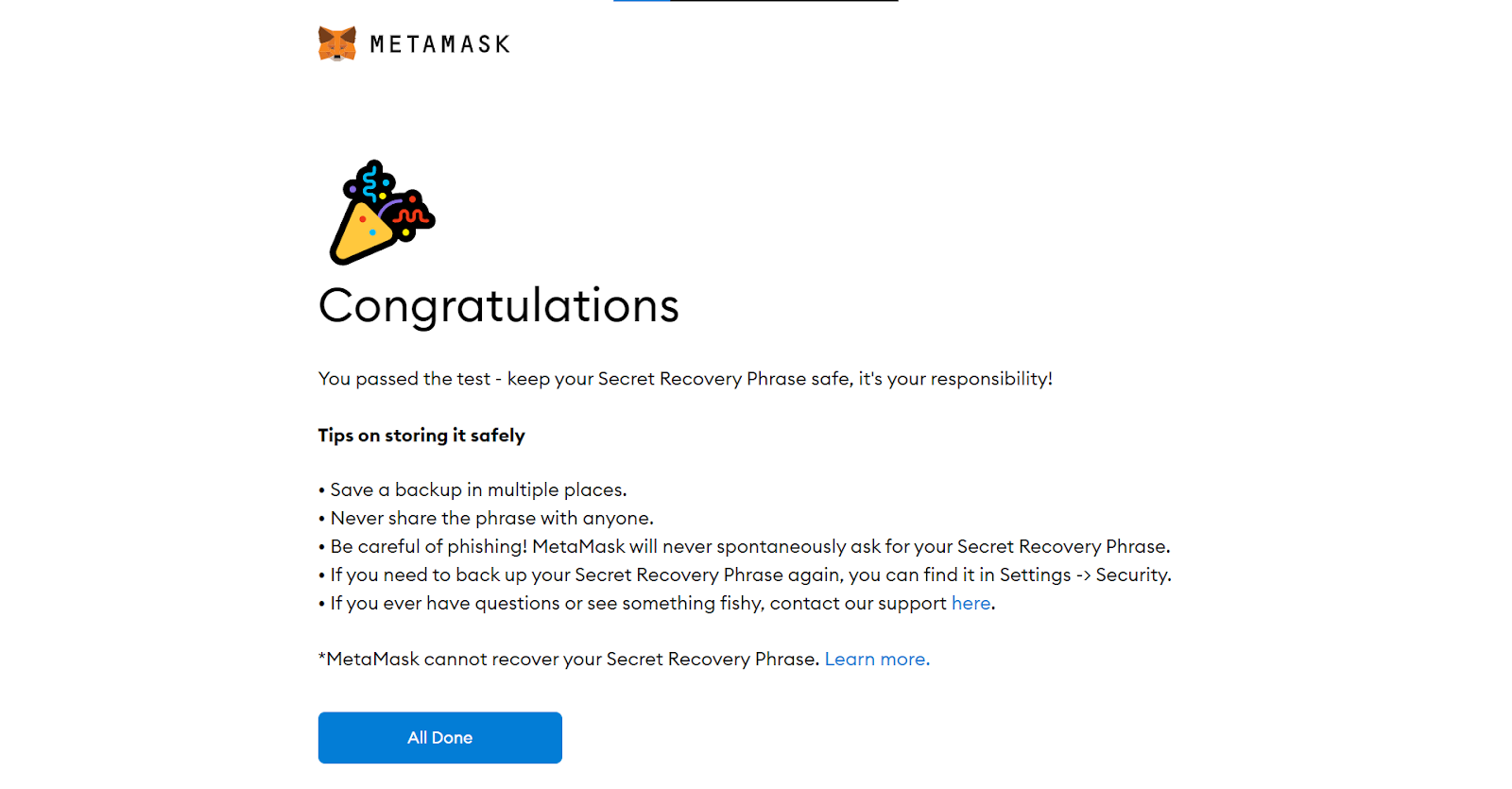
Task: Click the 'Never share the phrase' tip
Action: tap(486, 519)
